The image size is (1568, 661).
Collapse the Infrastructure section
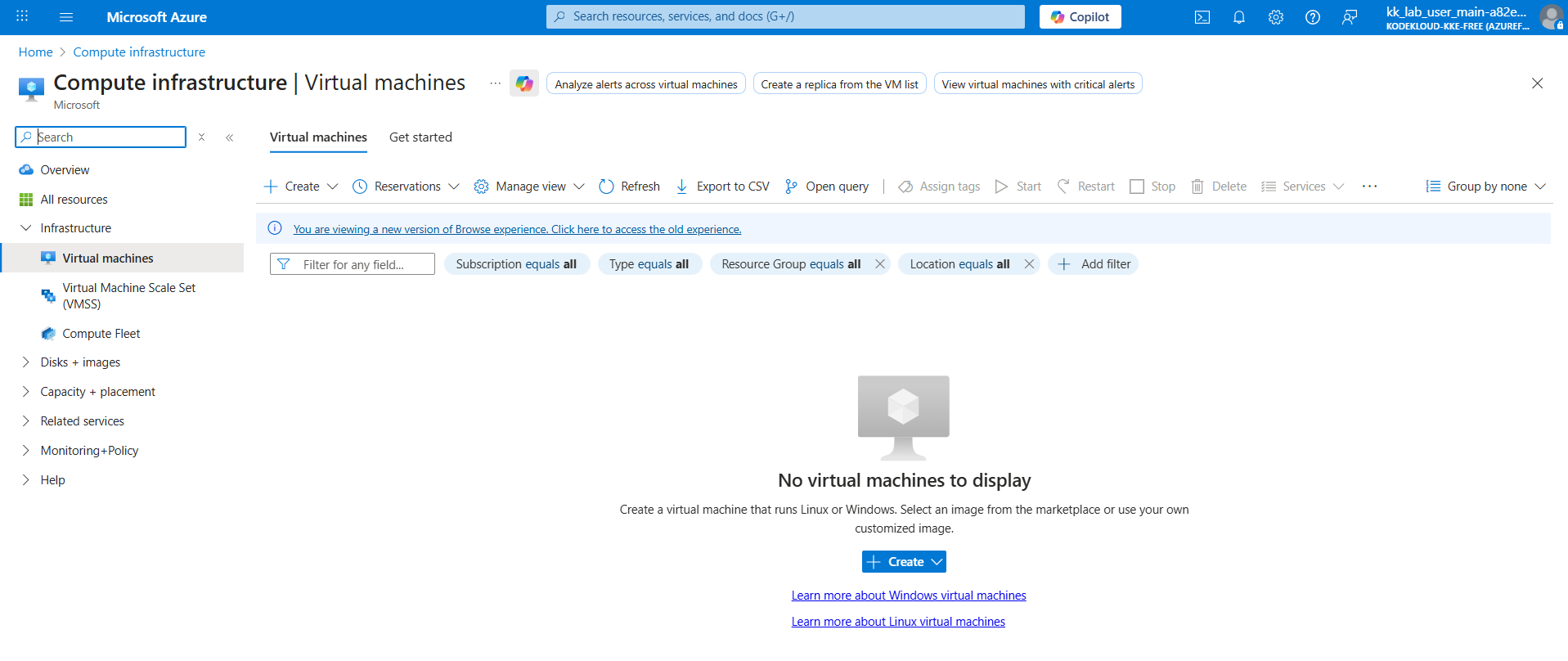pos(25,228)
